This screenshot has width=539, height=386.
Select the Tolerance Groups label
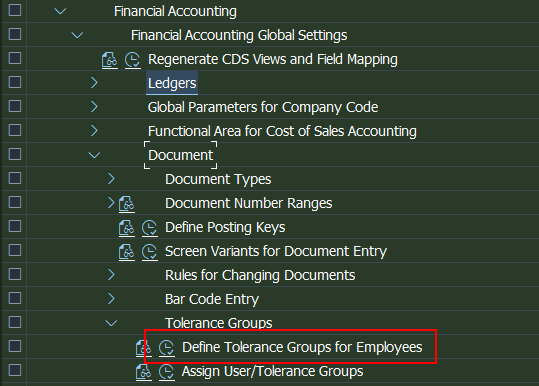click(219, 323)
